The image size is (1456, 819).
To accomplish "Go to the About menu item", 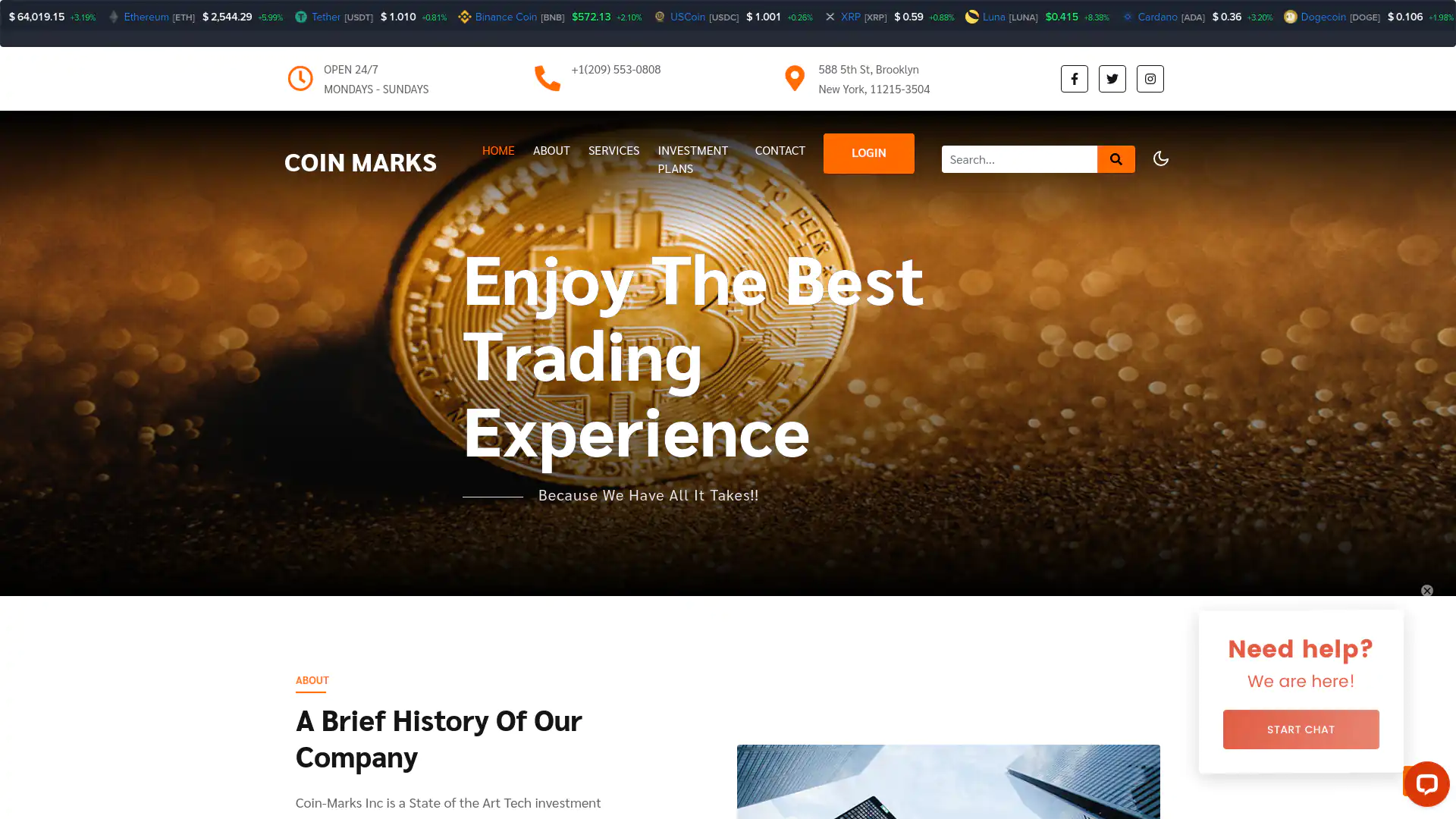I will tap(551, 150).
